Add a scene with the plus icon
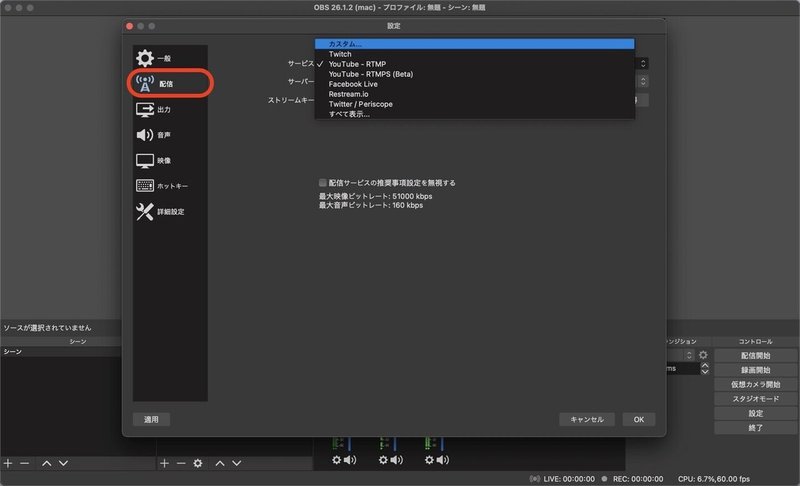This screenshot has height=486, width=800. (8, 463)
